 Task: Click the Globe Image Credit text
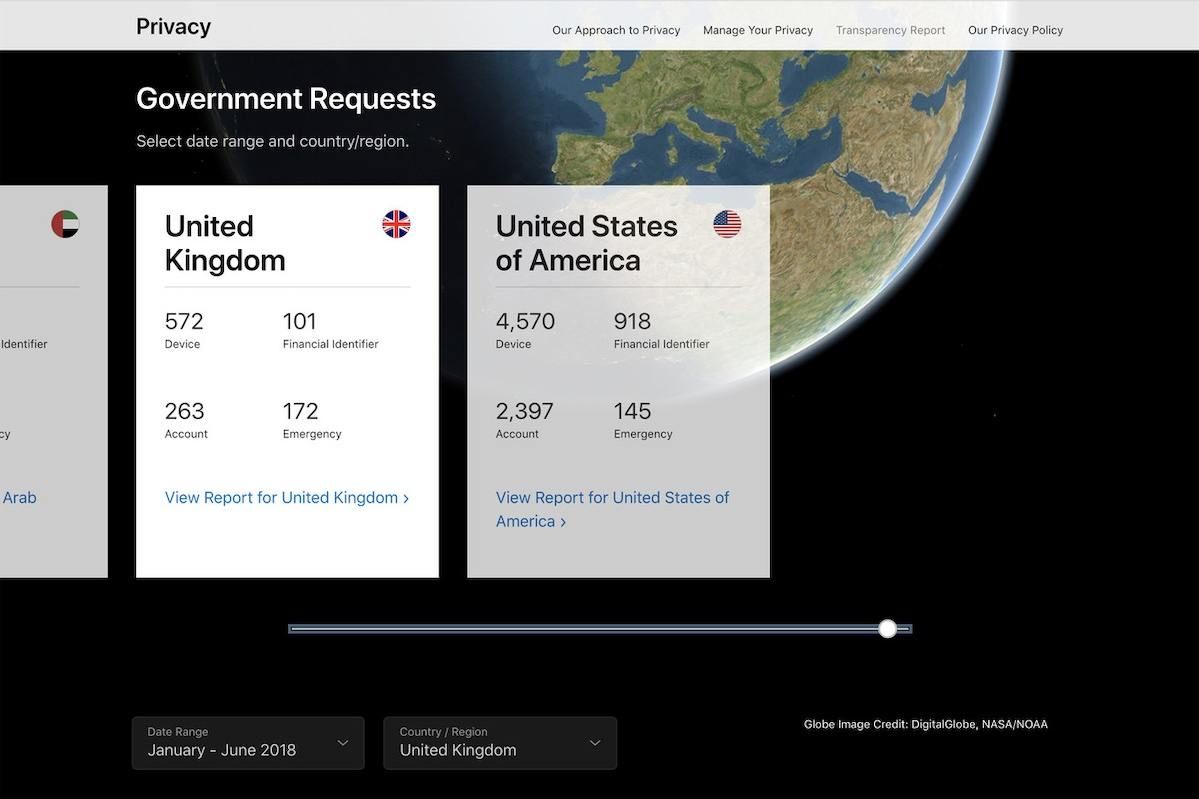coord(925,724)
